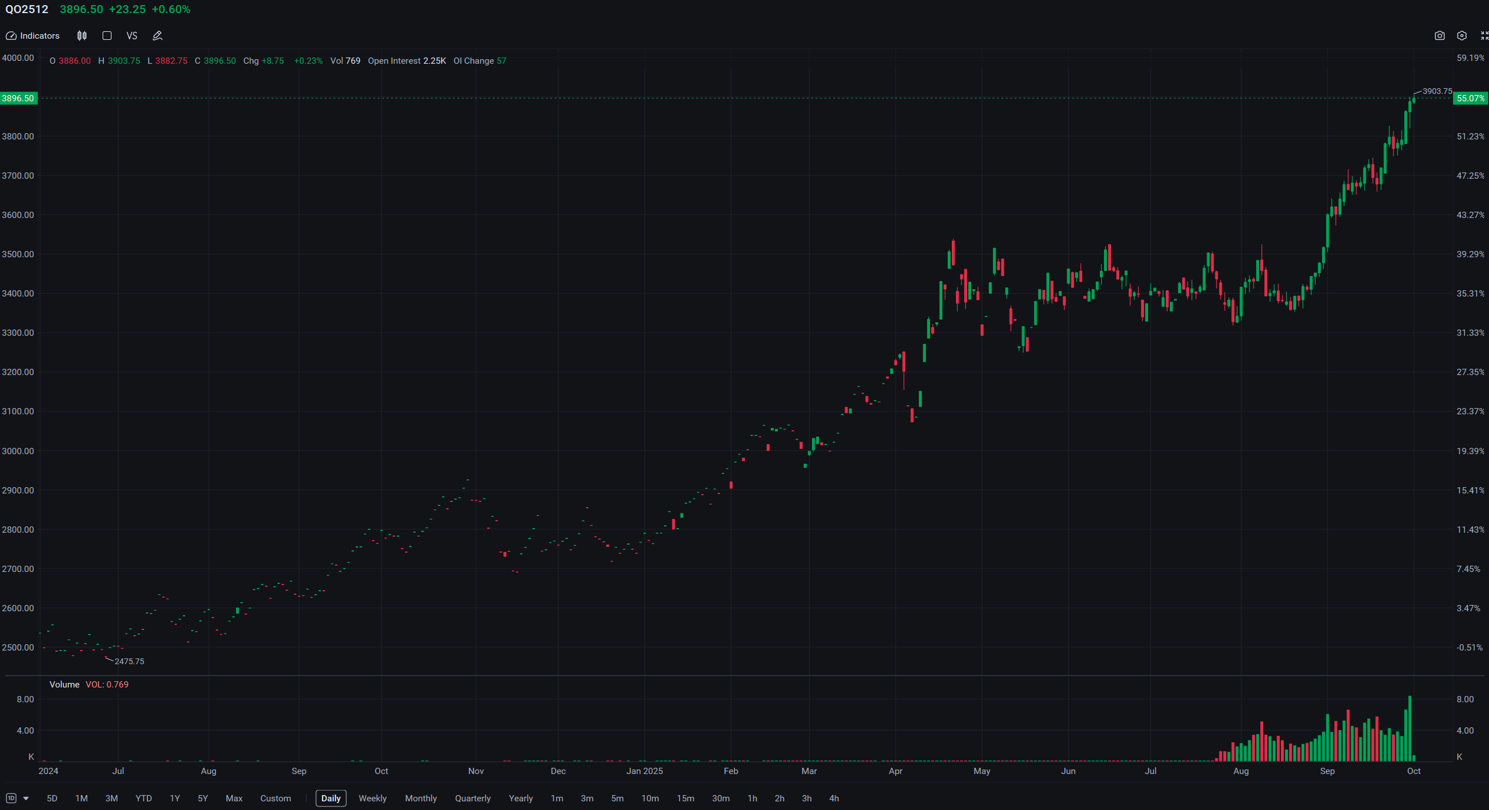Click the Chg +8.75 readout
This screenshot has width=1489, height=810.
point(264,61)
